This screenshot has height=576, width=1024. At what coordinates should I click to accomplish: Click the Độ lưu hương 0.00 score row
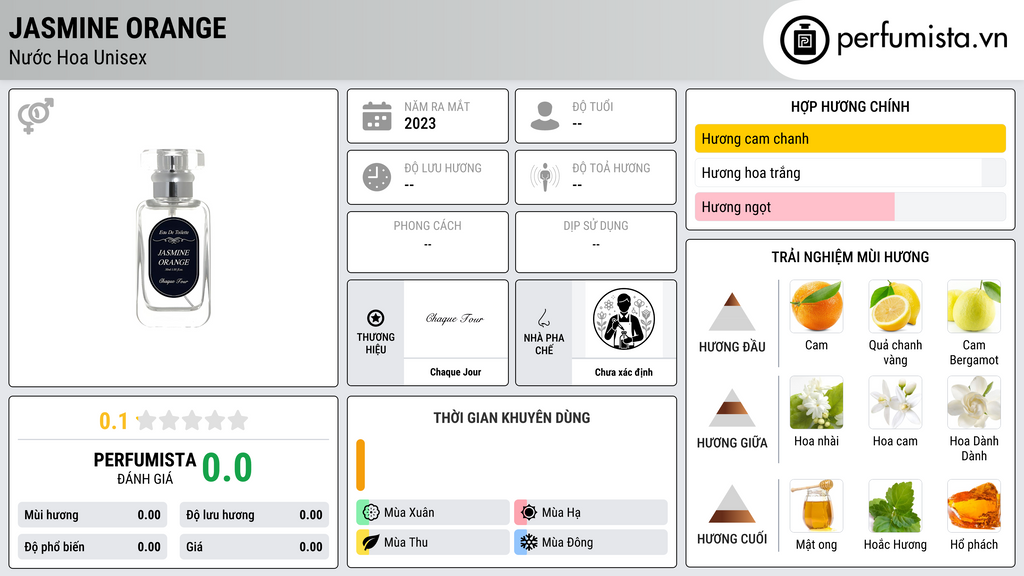[x=254, y=515]
